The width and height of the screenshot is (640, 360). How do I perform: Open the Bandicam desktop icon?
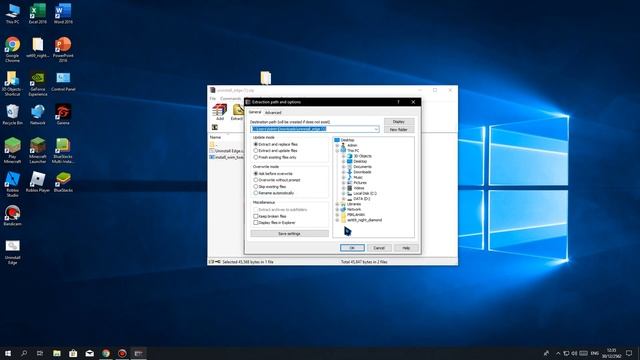(x=12, y=215)
